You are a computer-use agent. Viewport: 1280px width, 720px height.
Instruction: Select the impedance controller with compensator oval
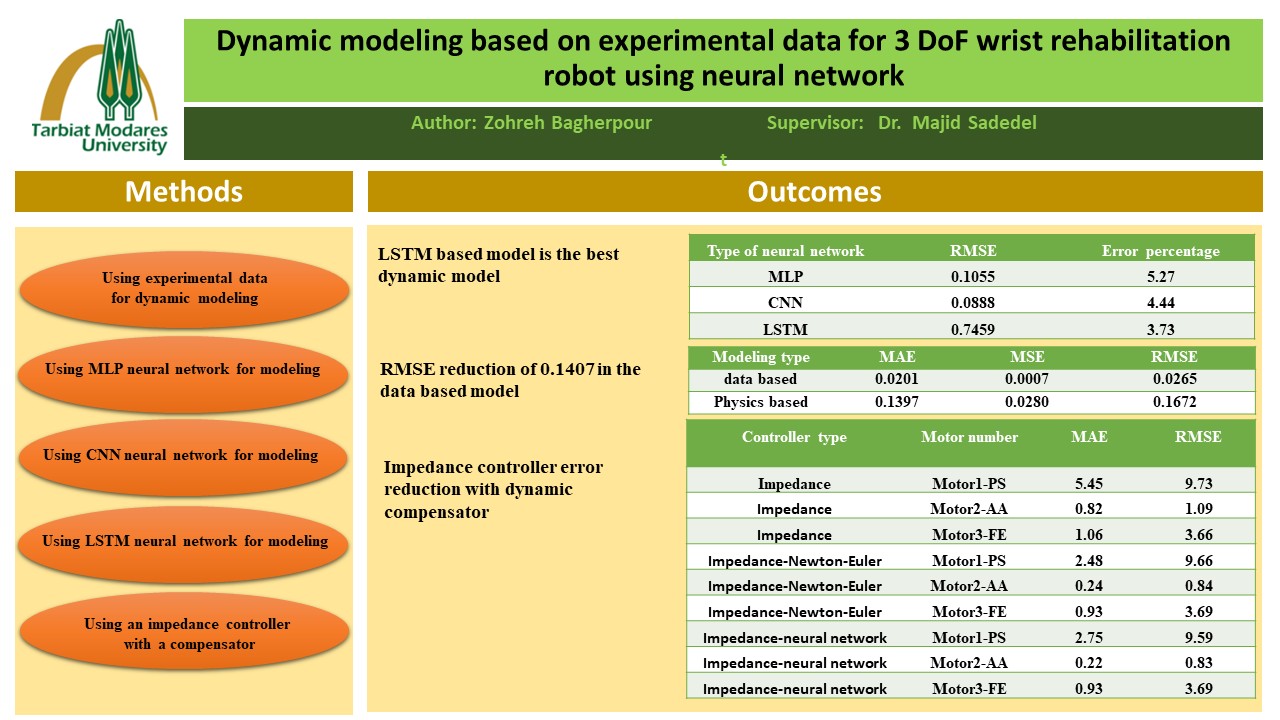(x=186, y=634)
